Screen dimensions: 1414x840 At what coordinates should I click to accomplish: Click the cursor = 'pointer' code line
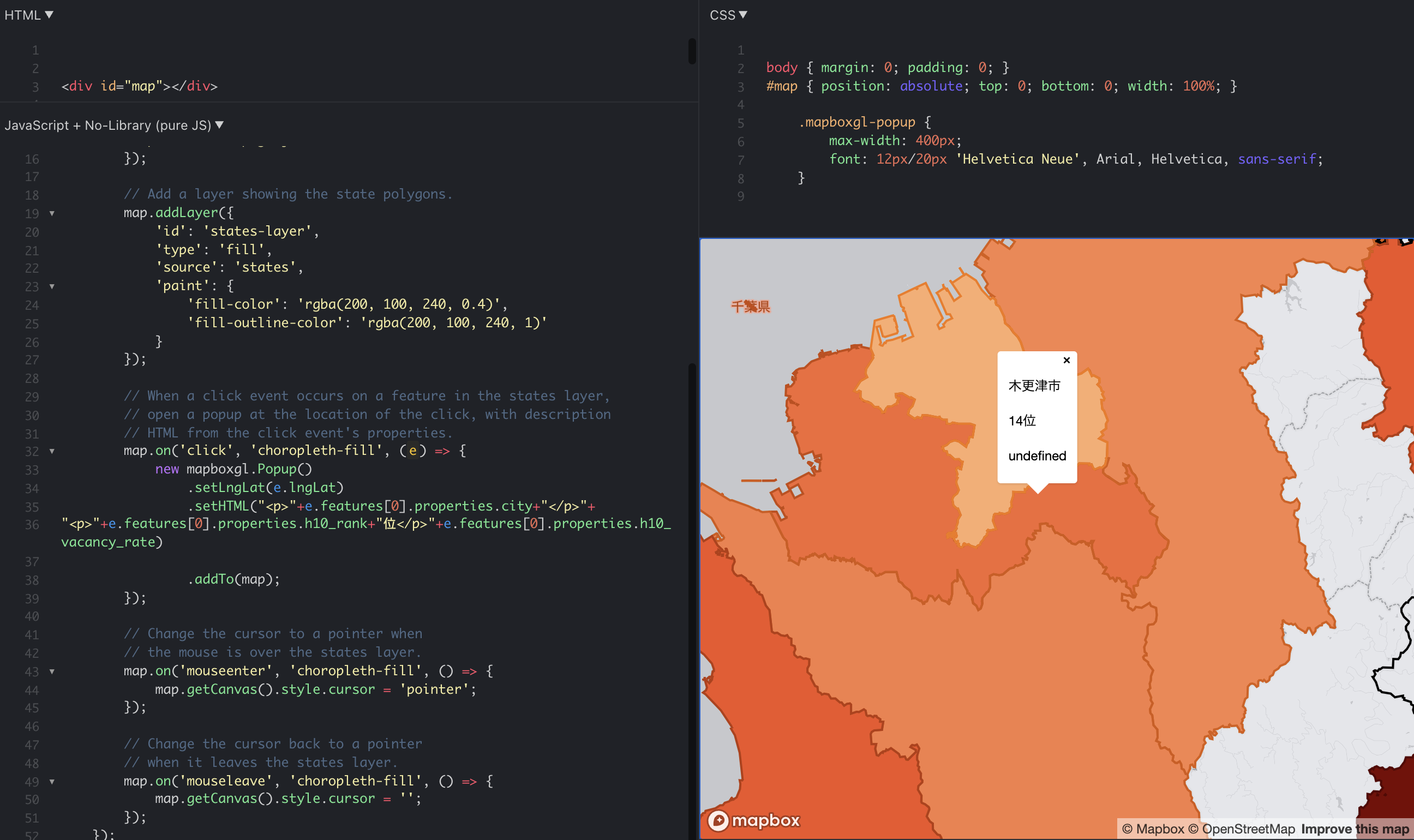point(316,689)
